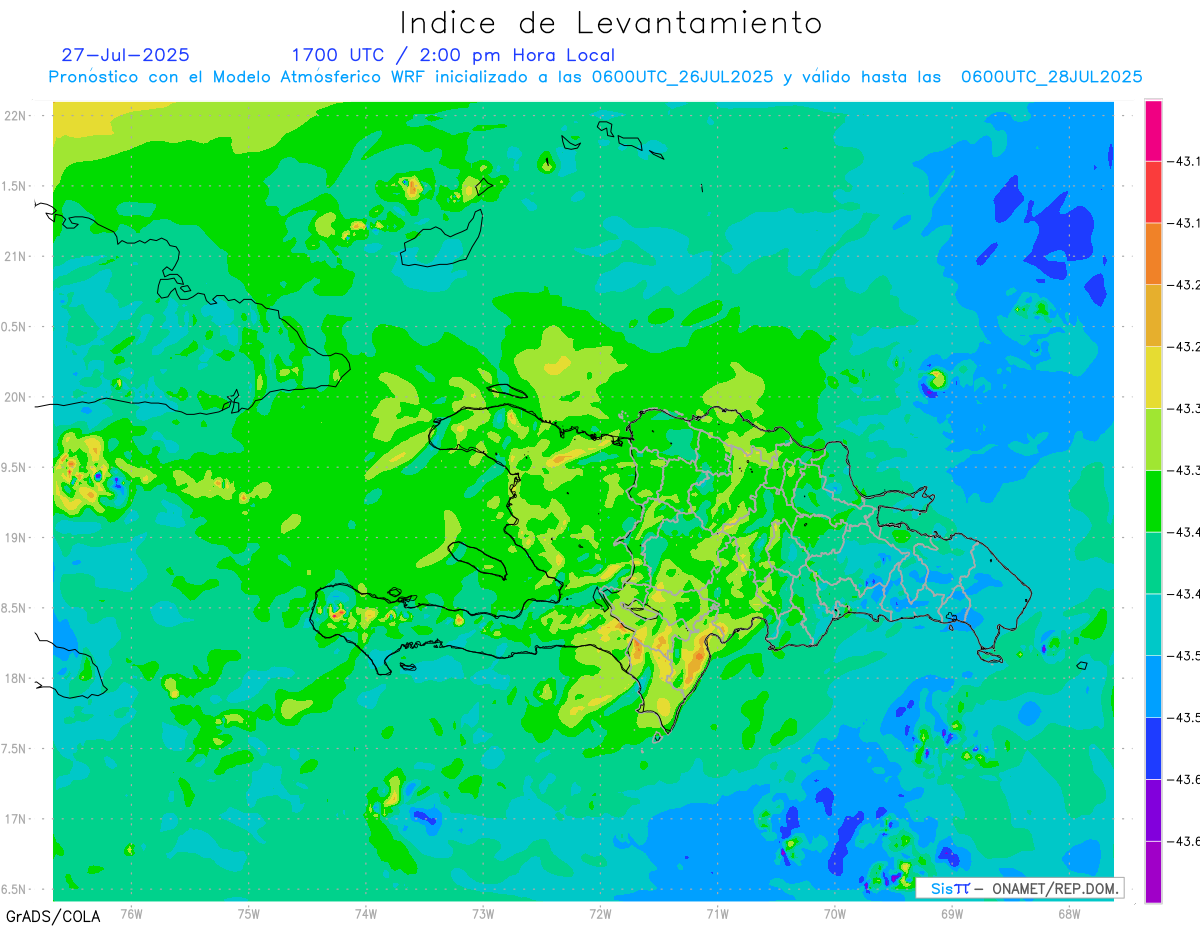Click the title 'Indice de Levantamiento'

coord(611,23)
